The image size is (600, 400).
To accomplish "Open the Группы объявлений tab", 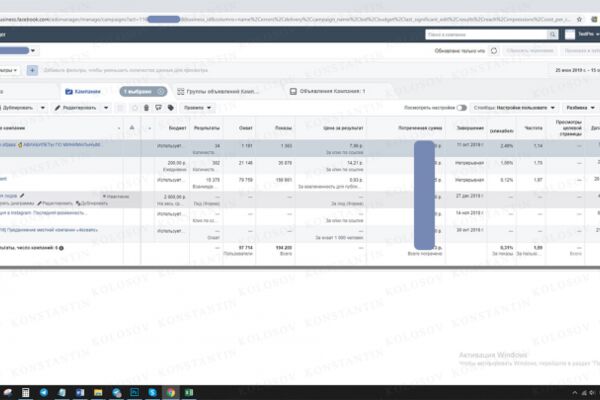I will coord(218,91).
